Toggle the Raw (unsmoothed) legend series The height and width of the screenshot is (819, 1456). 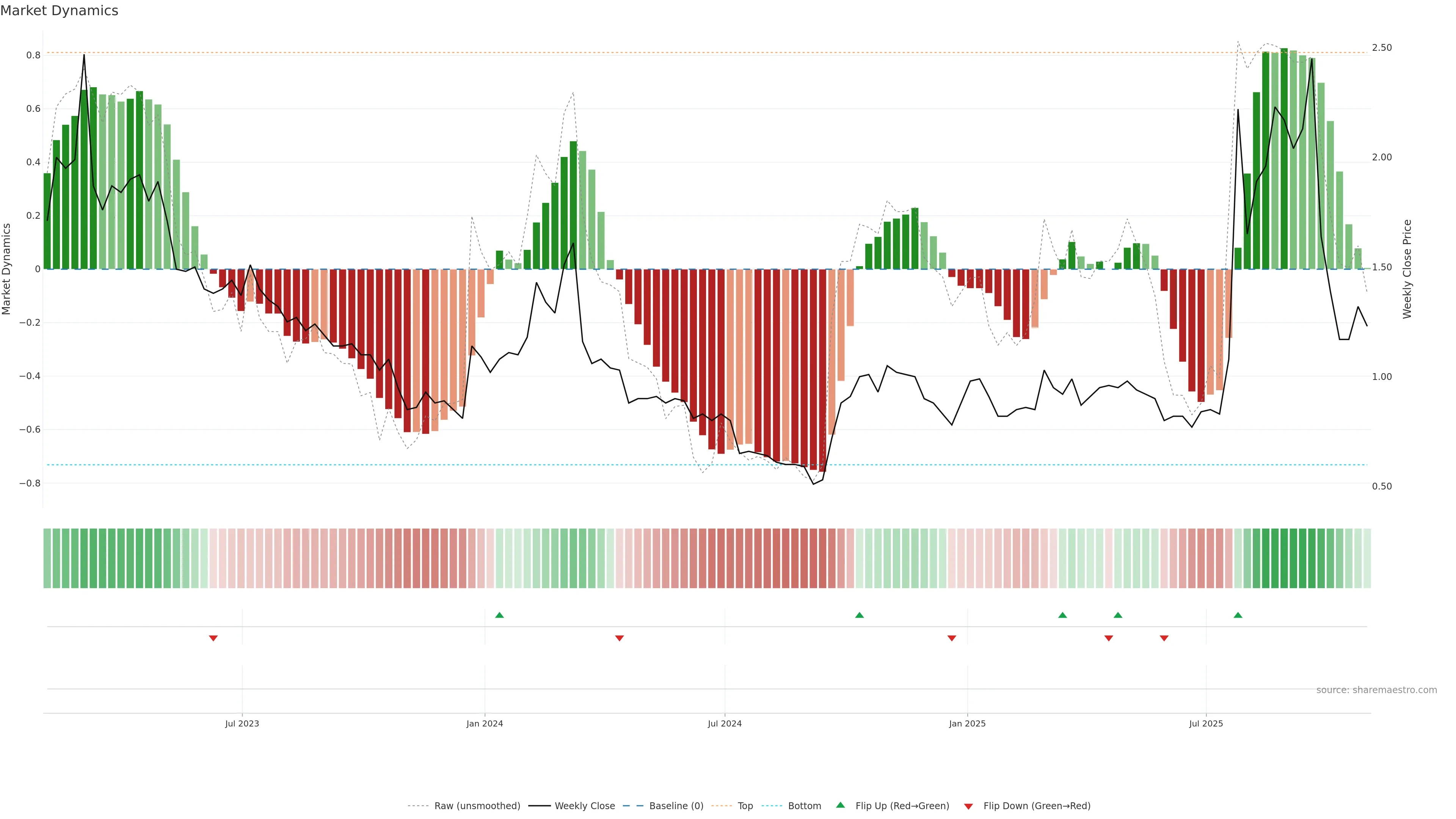477,806
